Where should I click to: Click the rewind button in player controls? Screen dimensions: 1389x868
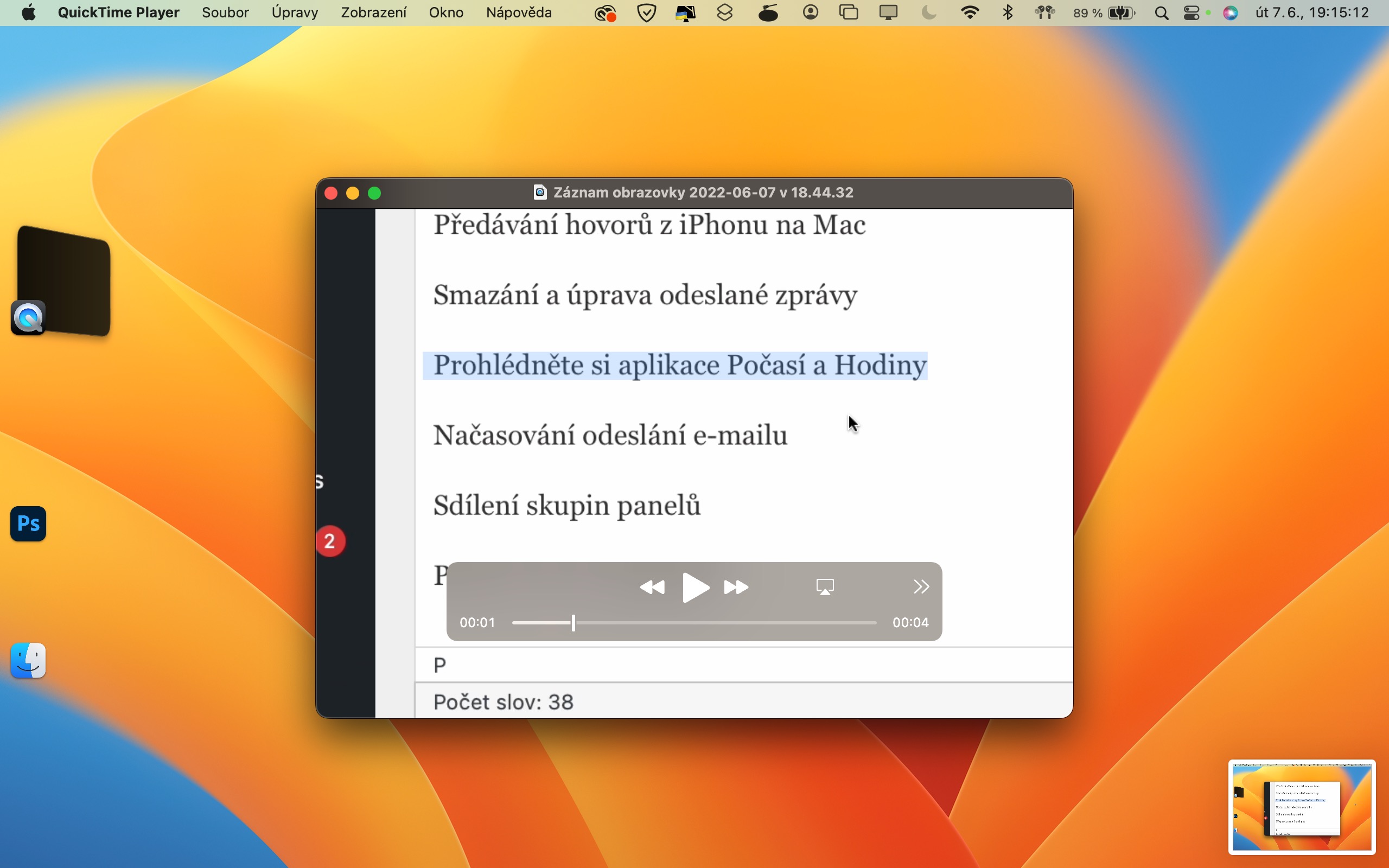652,588
